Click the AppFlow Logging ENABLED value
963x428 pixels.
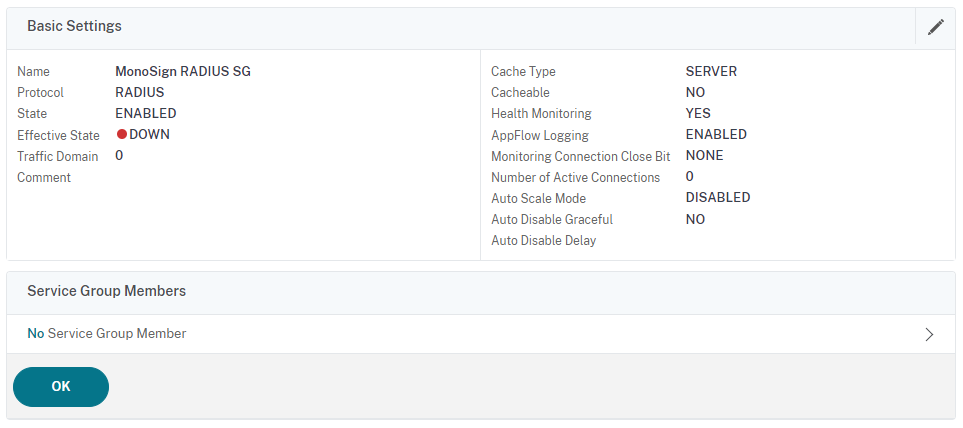coord(716,134)
